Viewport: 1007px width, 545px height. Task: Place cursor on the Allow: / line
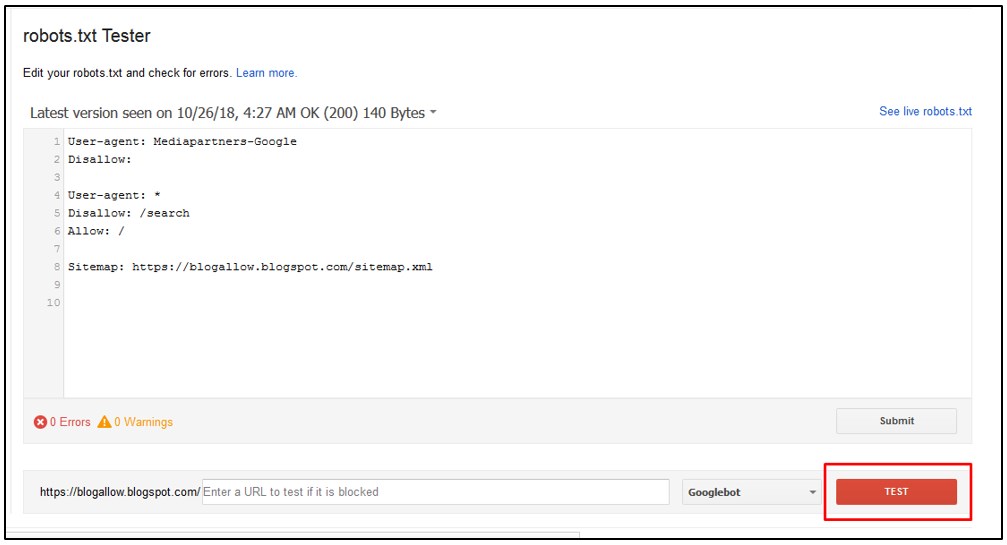(x=96, y=231)
